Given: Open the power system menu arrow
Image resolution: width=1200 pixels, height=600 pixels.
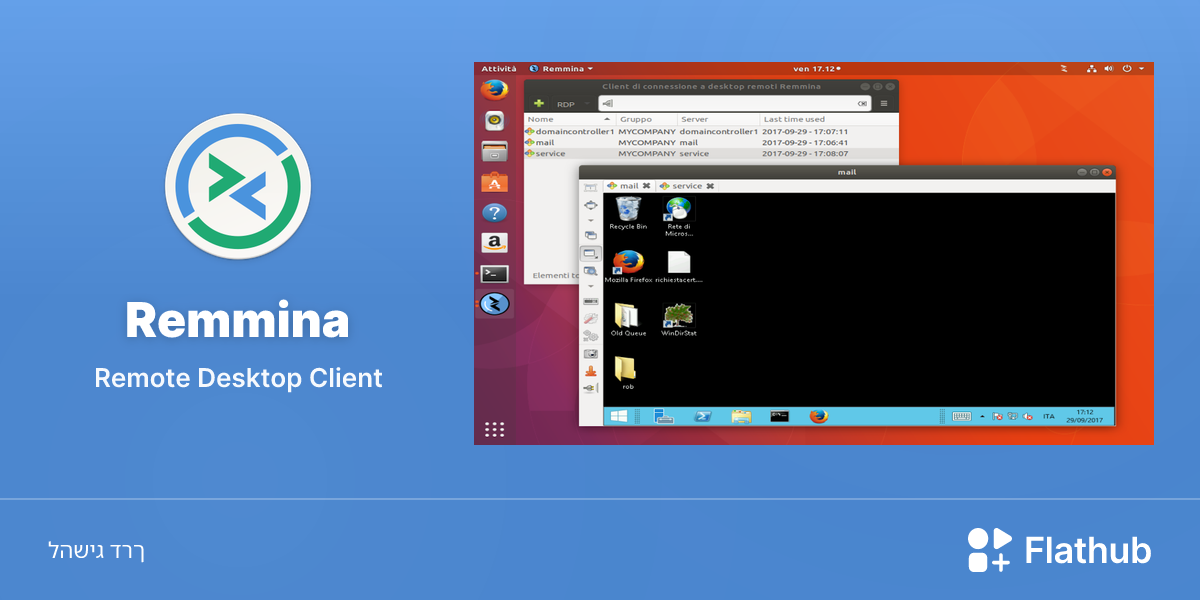Looking at the screenshot, I should tap(1141, 68).
